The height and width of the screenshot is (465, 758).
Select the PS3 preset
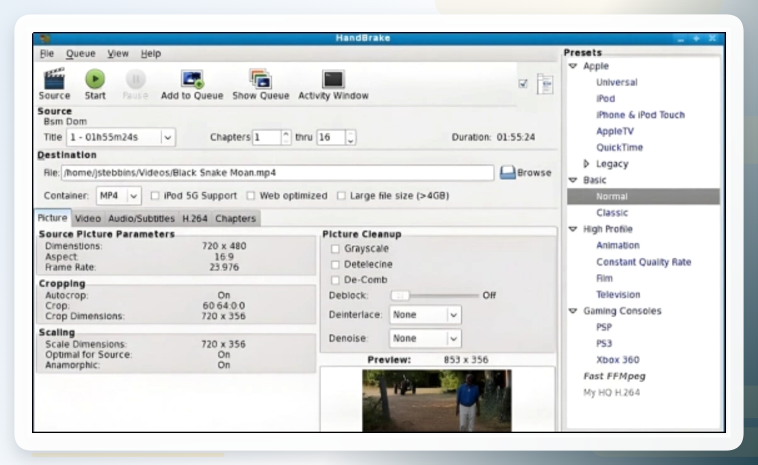[604, 344]
